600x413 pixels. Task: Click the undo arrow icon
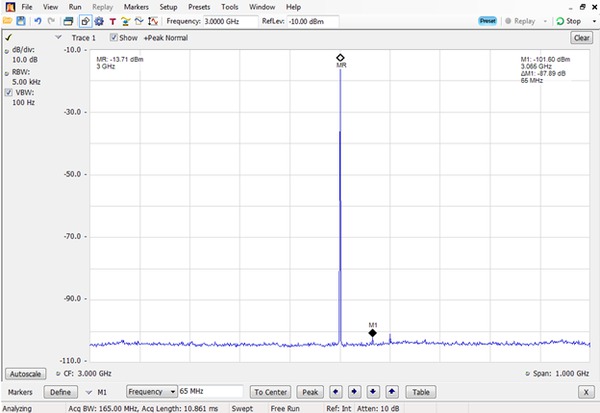click(38, 21)
